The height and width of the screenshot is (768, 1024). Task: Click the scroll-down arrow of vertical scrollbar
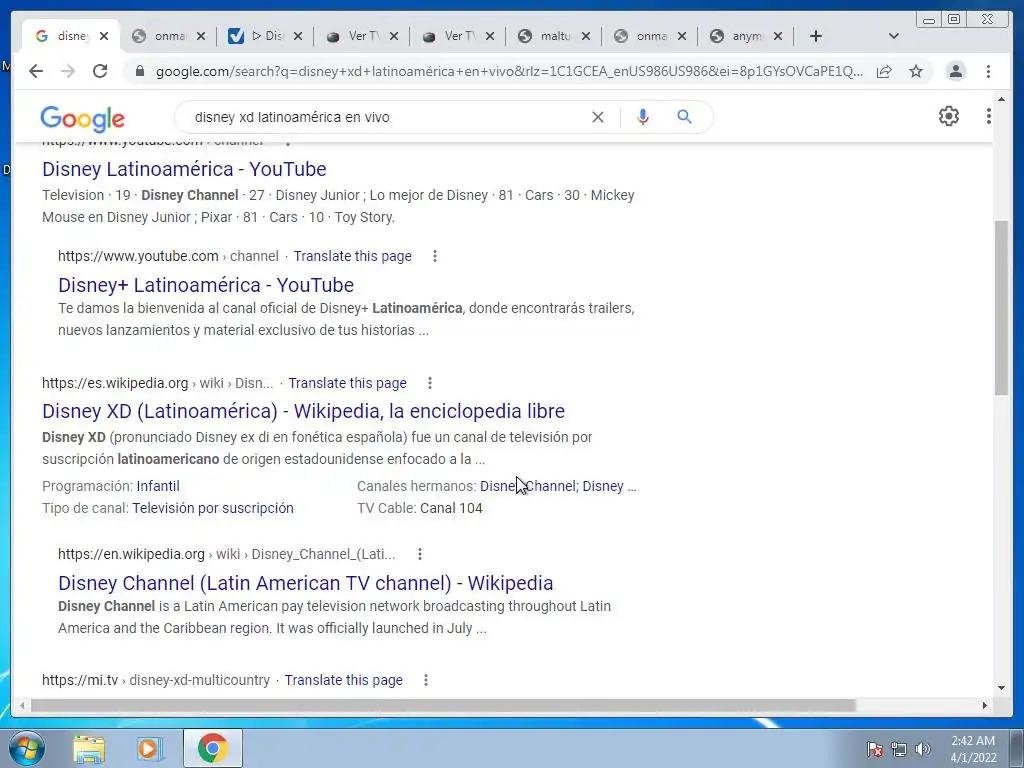click(x=1001, y=688)
